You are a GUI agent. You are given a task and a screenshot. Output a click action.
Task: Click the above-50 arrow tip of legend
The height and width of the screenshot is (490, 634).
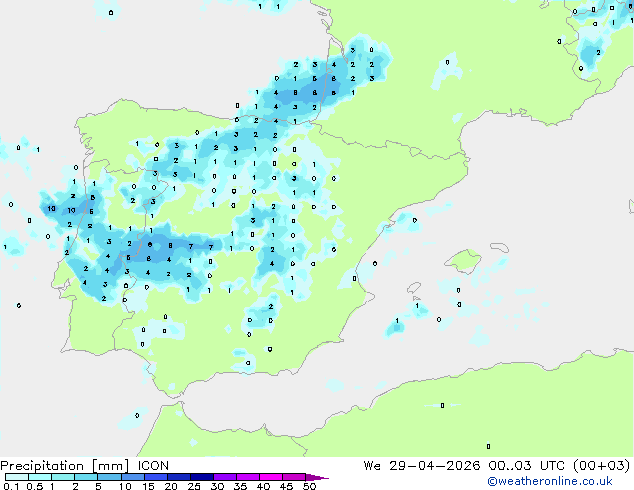coord(317,477)
